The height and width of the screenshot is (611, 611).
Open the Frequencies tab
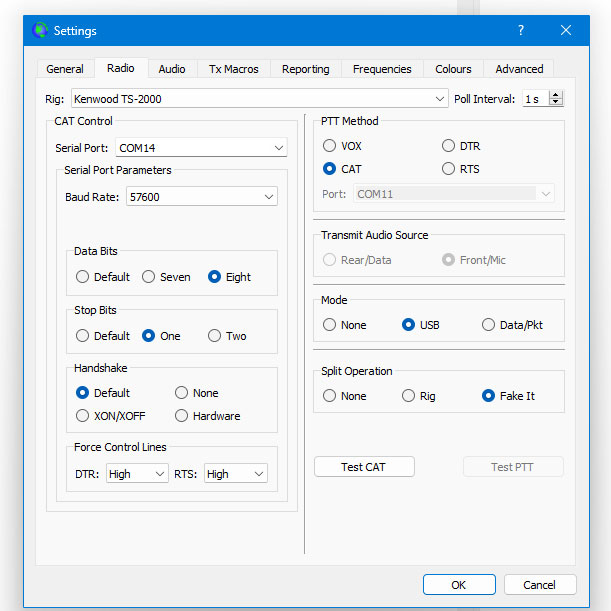coord(382,69)
